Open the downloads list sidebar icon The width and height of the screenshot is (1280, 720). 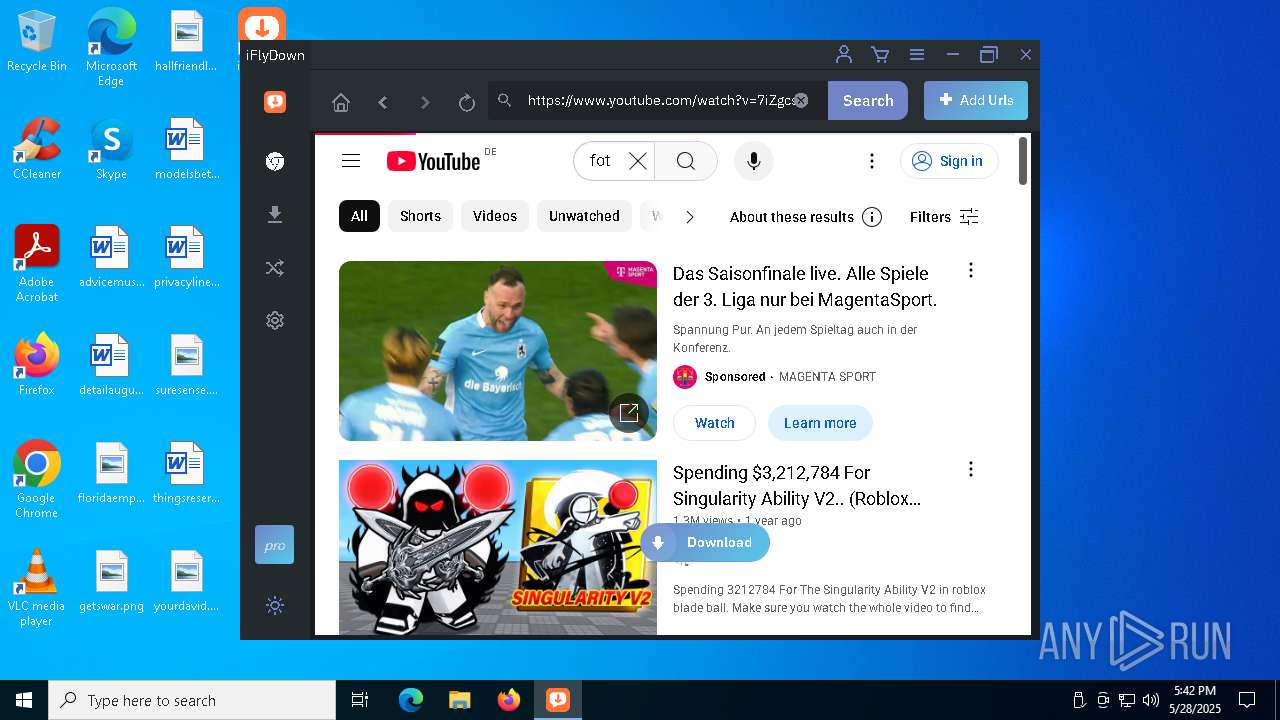(275, 215)
